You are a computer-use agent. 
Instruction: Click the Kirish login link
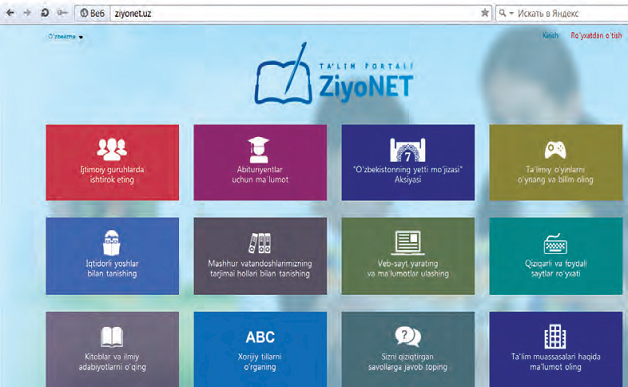550,35
